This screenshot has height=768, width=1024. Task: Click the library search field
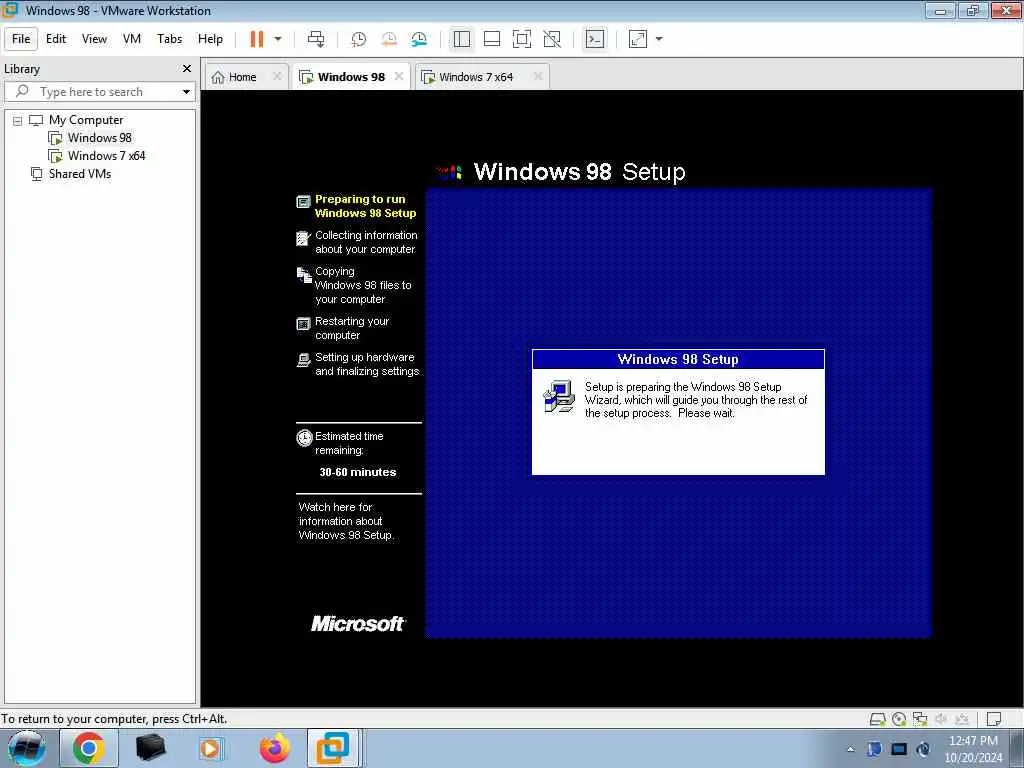[x=98, y=92]
